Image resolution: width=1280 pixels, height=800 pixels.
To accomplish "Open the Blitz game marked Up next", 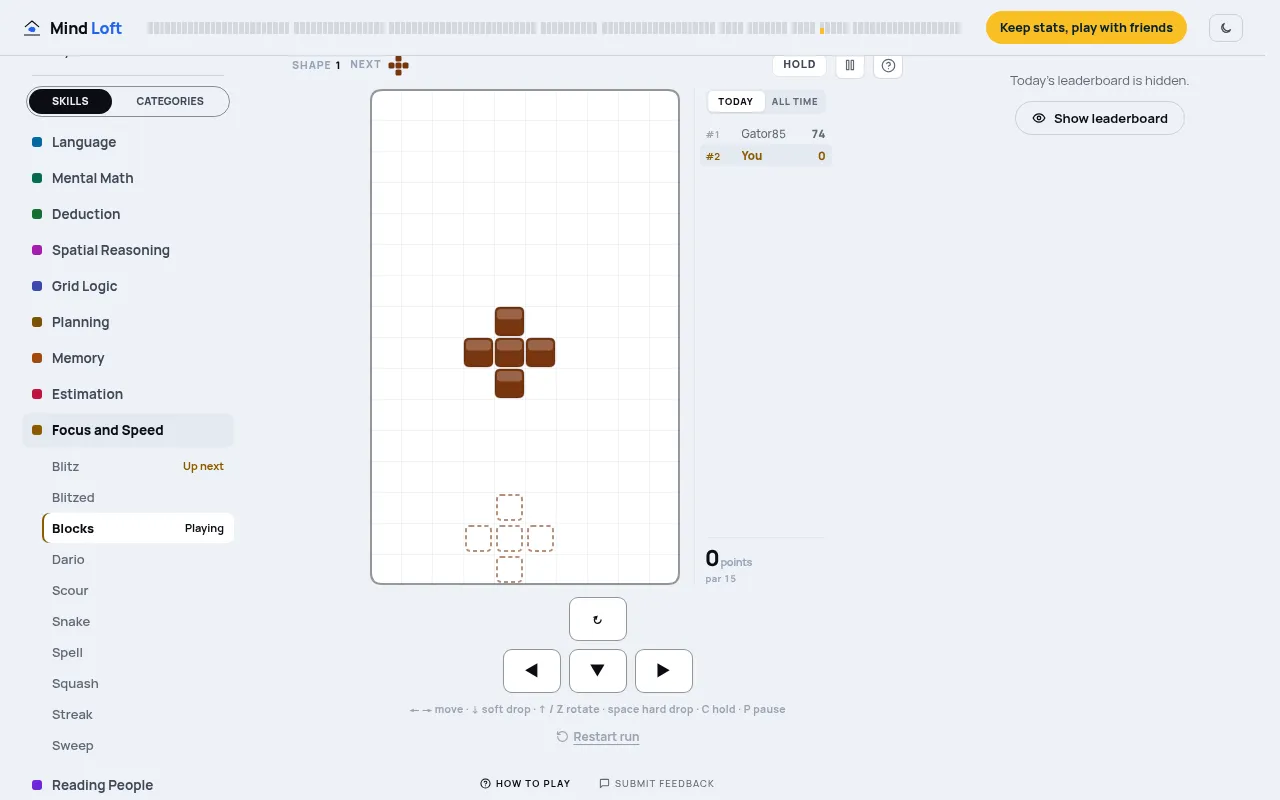I will pyautogui.click(x=138, y=466).
